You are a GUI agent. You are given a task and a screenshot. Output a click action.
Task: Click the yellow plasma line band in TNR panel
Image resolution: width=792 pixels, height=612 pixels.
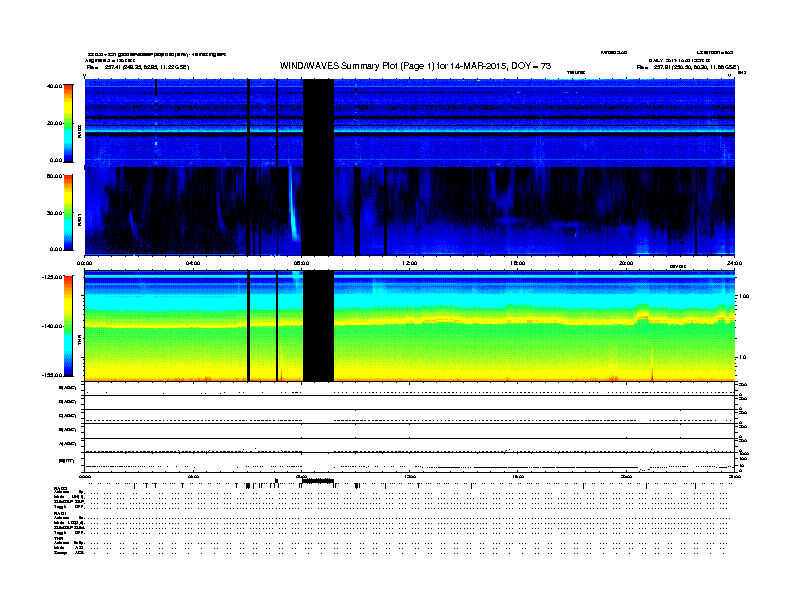[409, 323]
